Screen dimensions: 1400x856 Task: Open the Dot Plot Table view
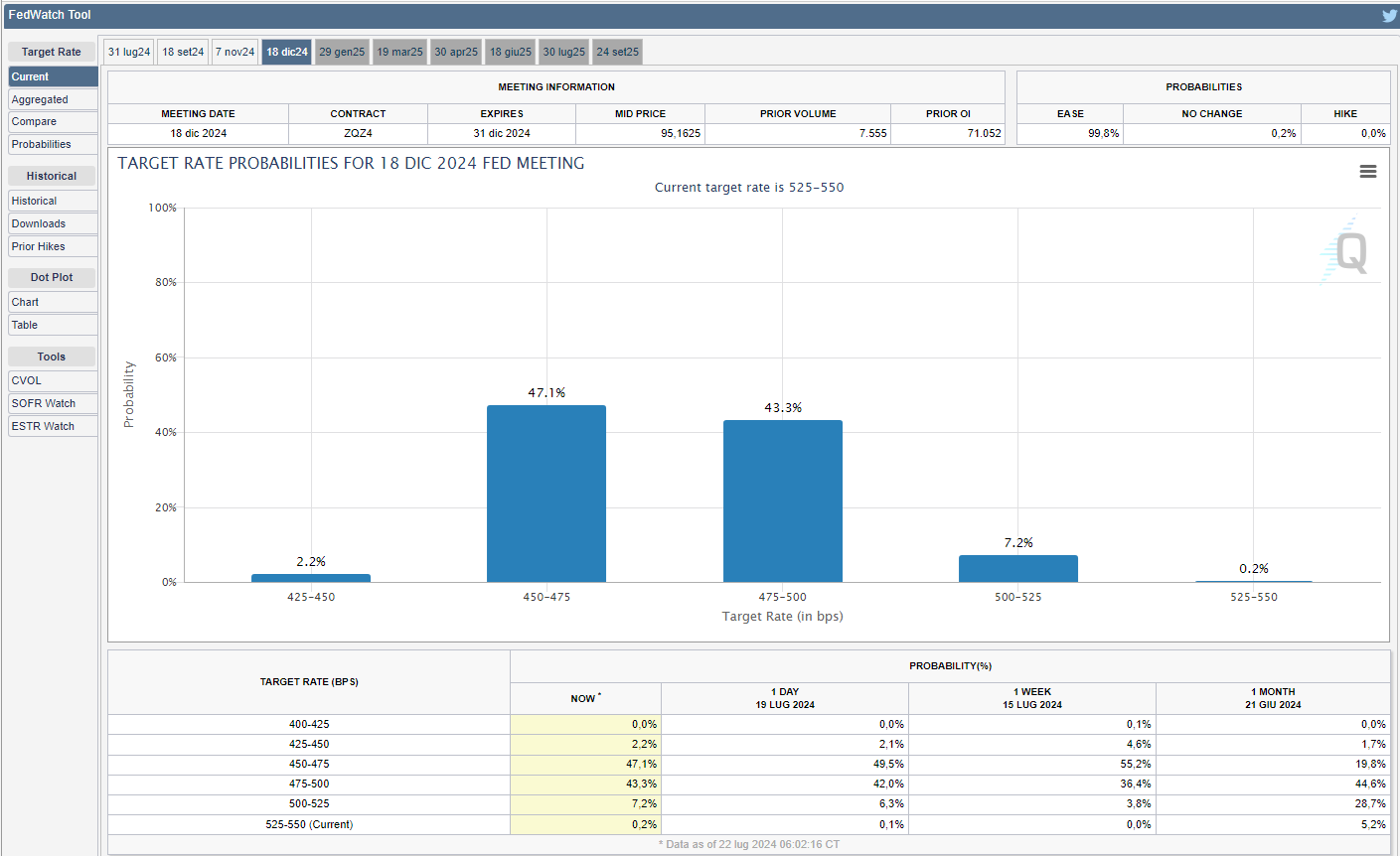point(54,325)
